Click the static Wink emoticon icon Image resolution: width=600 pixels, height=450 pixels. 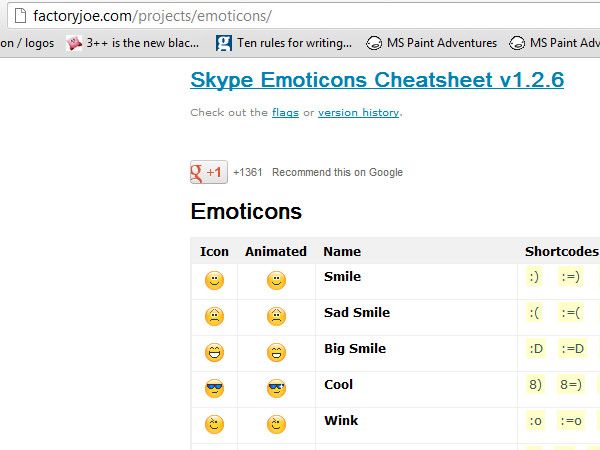click(x=214, y=424)
